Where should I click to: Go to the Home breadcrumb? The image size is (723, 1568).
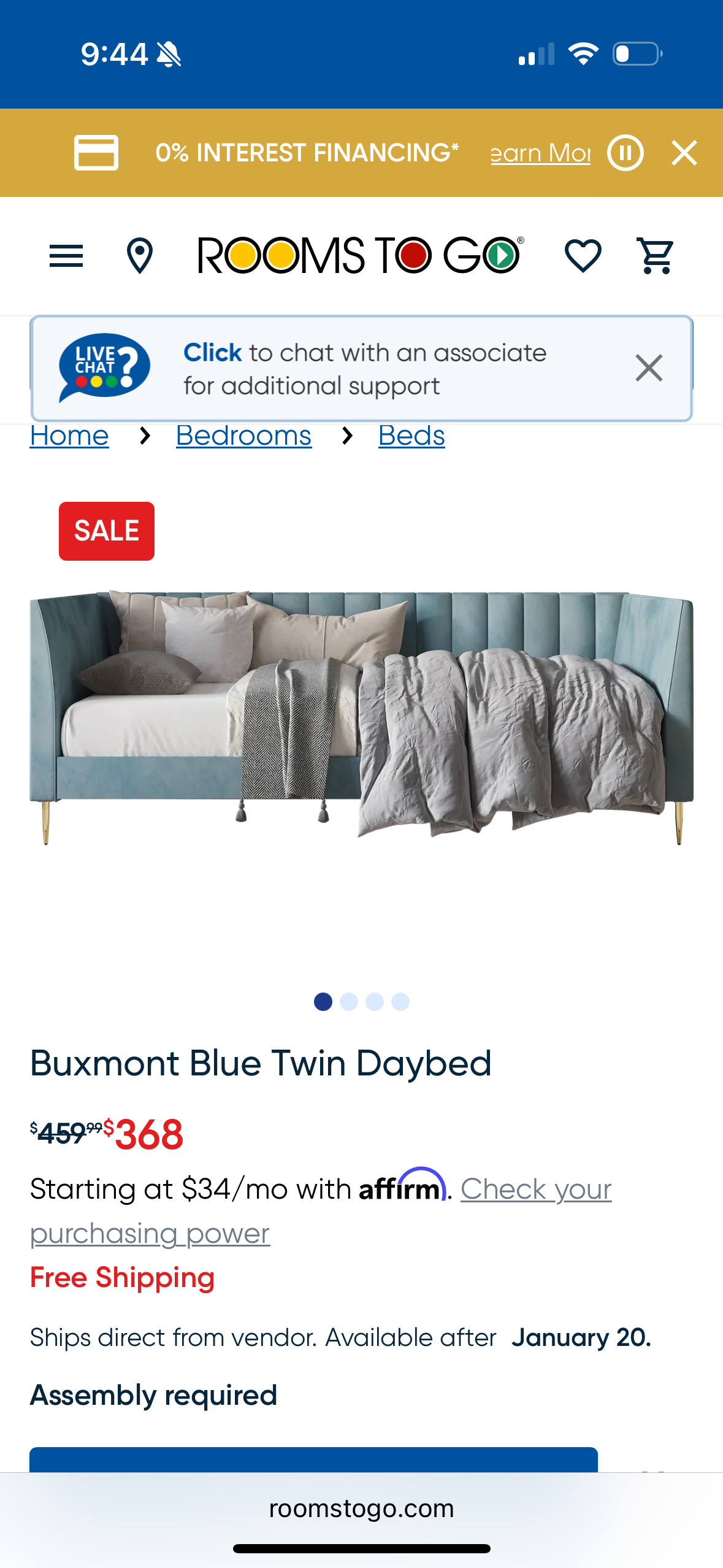point(69,436)
